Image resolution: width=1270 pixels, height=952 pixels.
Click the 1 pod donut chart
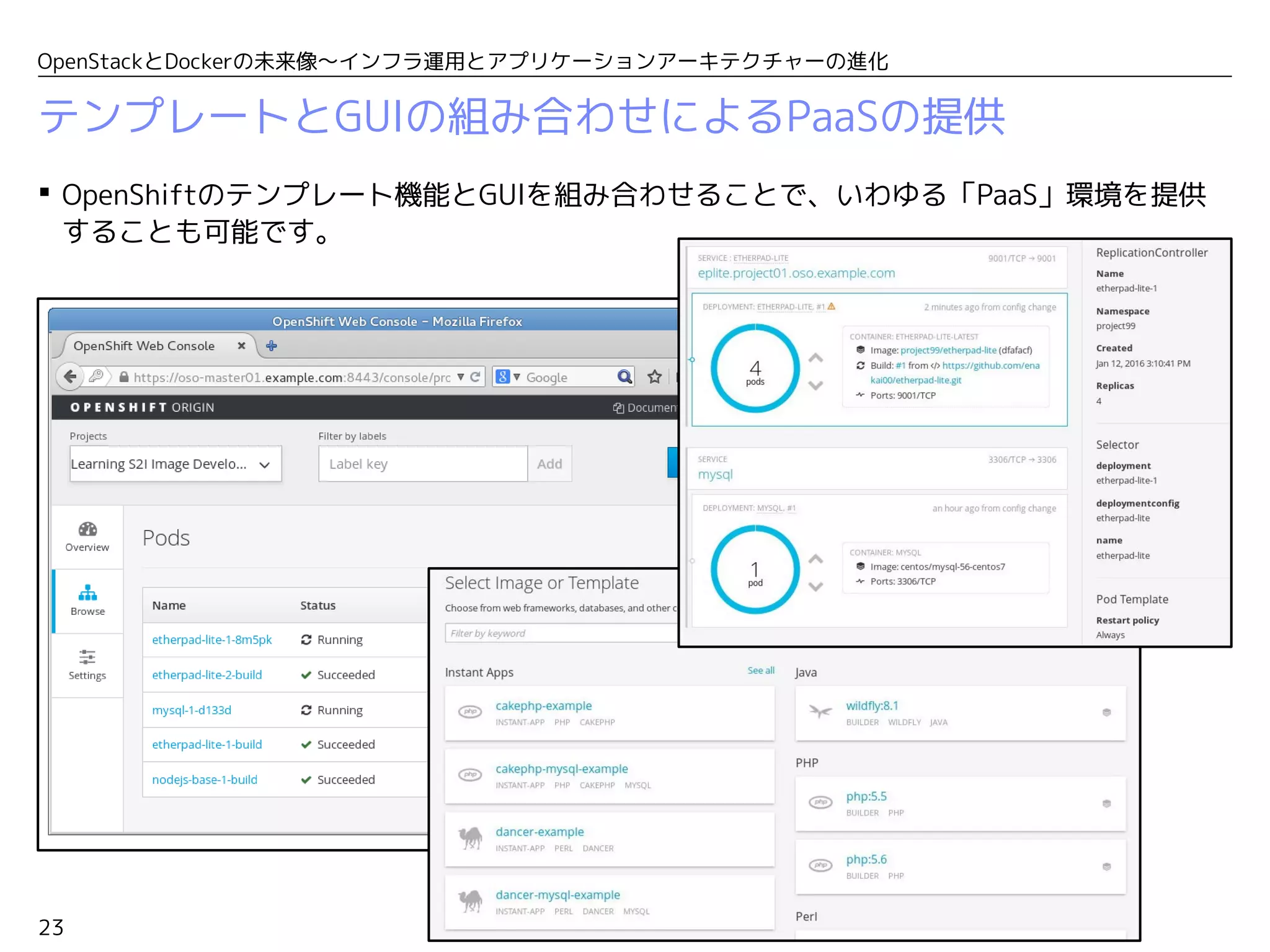click(755, 570)
